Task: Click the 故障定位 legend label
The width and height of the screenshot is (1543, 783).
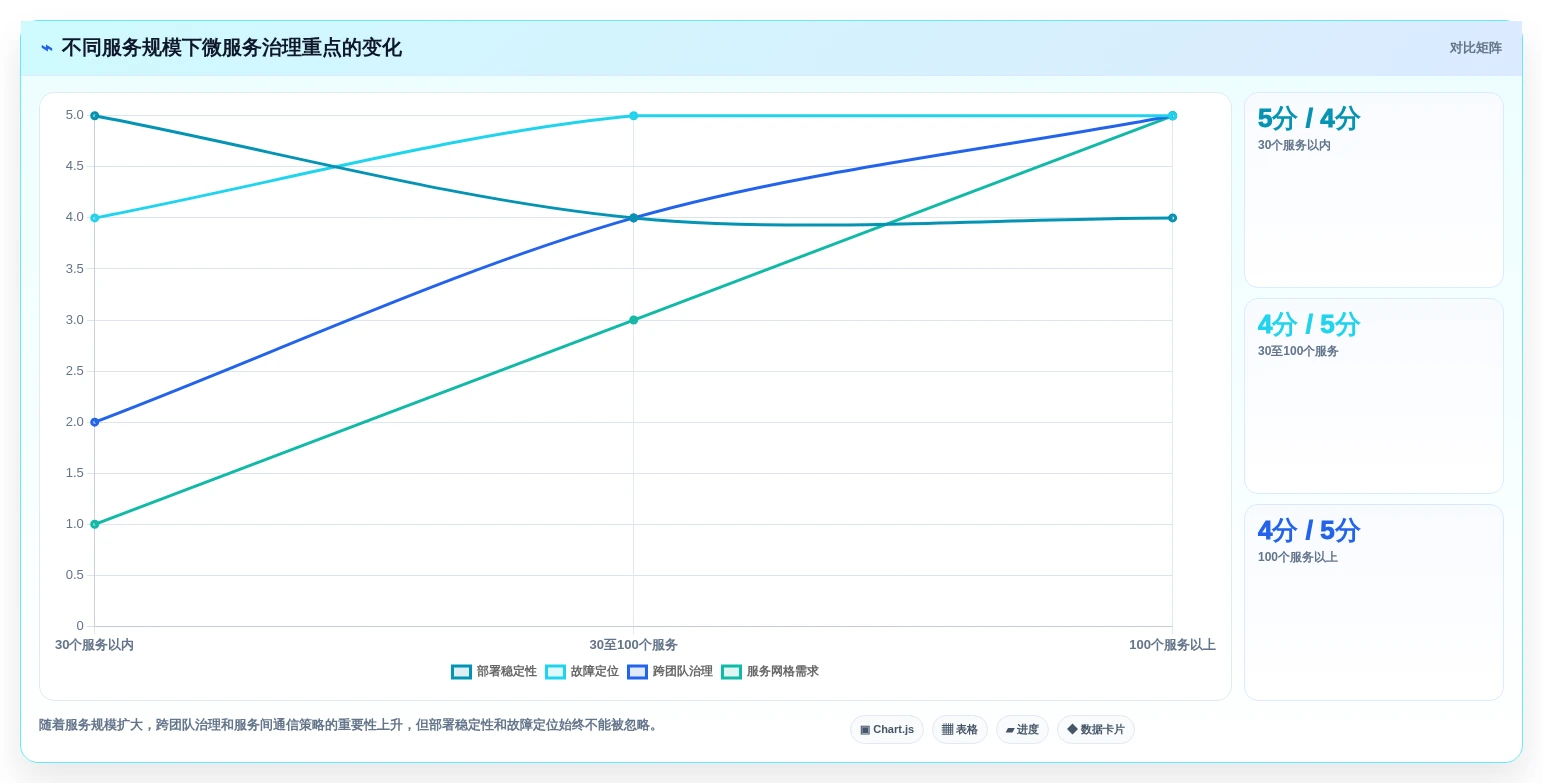Action: tap(595, 672)
